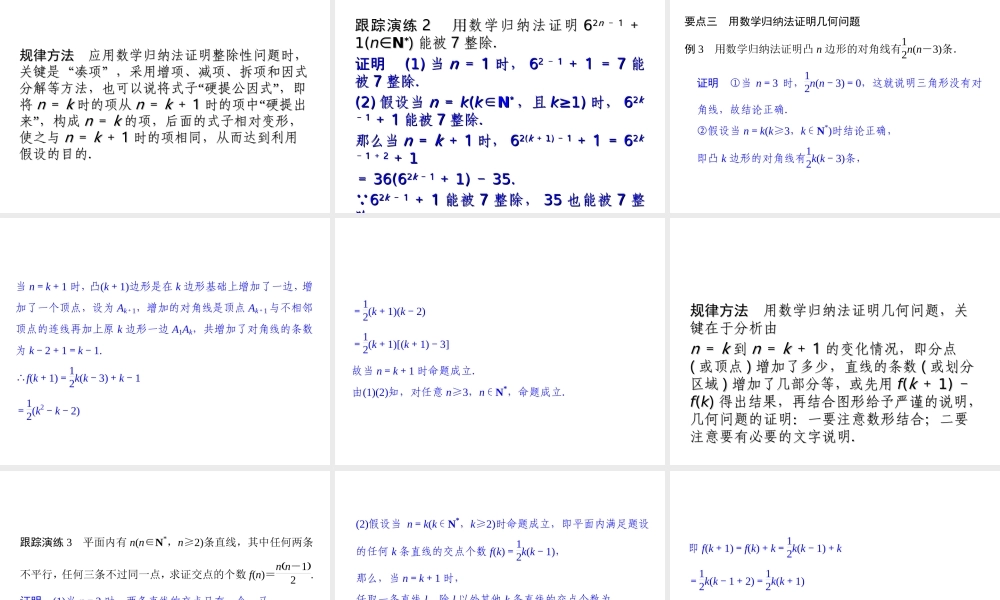Image resolution: width=1000 pixels, height=600 pixels.
Task: Select the top-left slide about "规律方法 凑项"
Action: (165, 105)
